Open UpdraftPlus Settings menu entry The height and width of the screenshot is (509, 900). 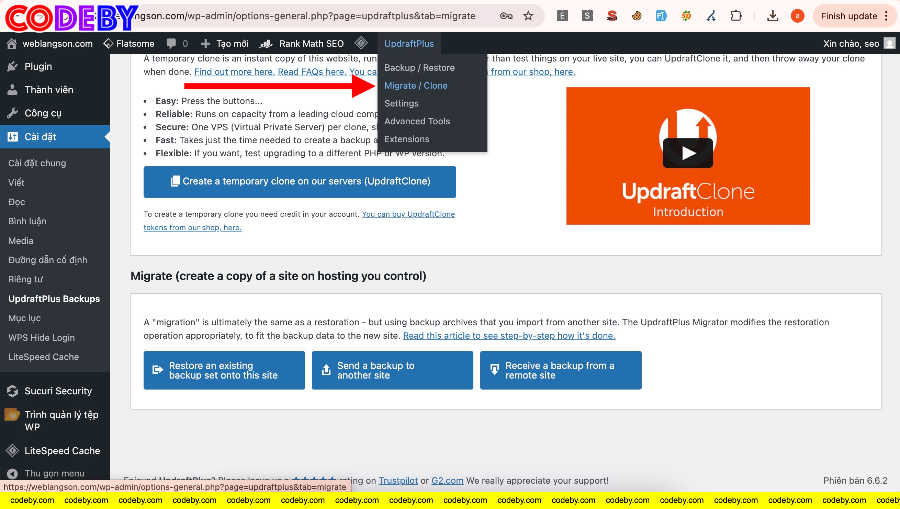(401, 103)
